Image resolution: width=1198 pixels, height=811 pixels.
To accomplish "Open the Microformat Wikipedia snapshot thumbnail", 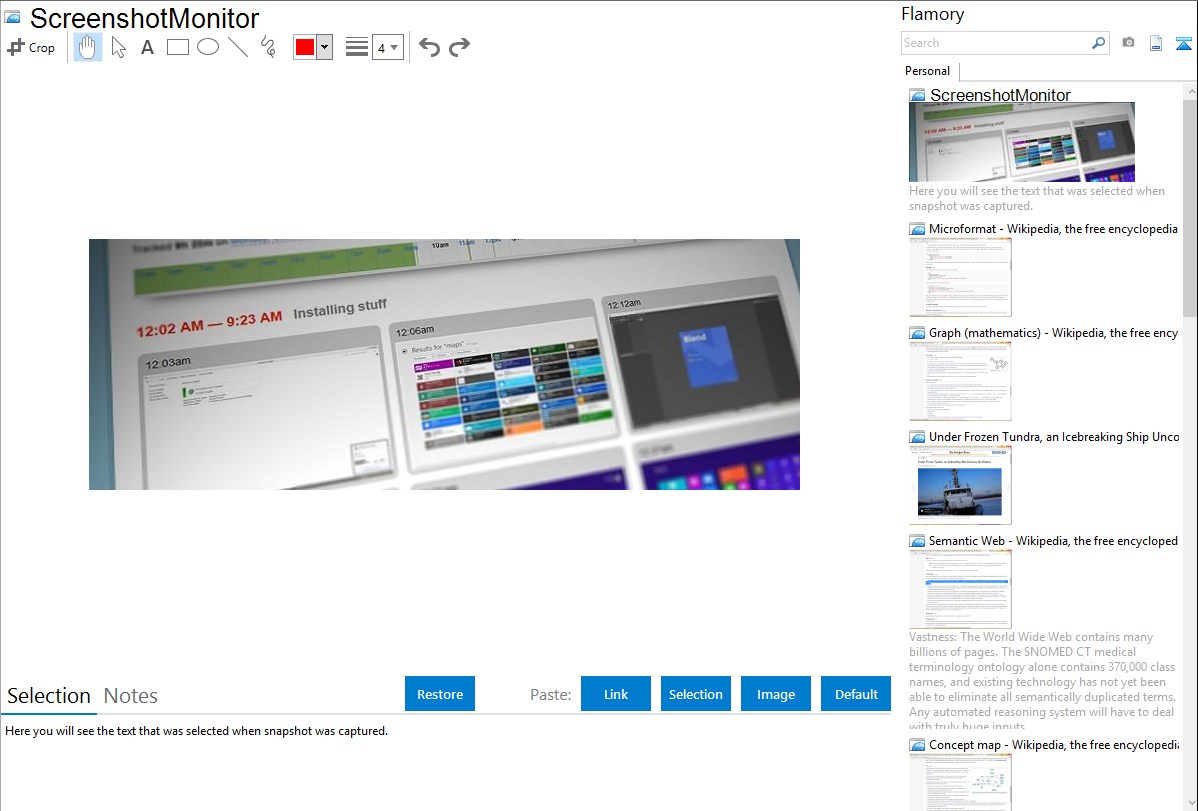I will click(x=960, y=277).
